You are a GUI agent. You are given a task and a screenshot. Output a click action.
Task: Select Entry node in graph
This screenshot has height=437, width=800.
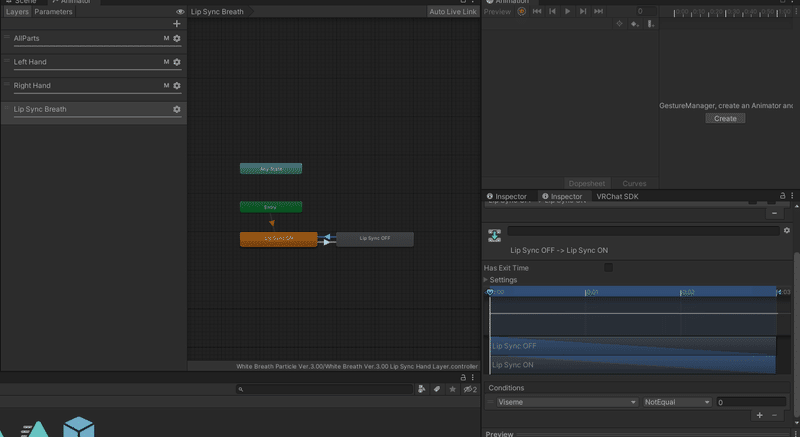pos(271,207)
